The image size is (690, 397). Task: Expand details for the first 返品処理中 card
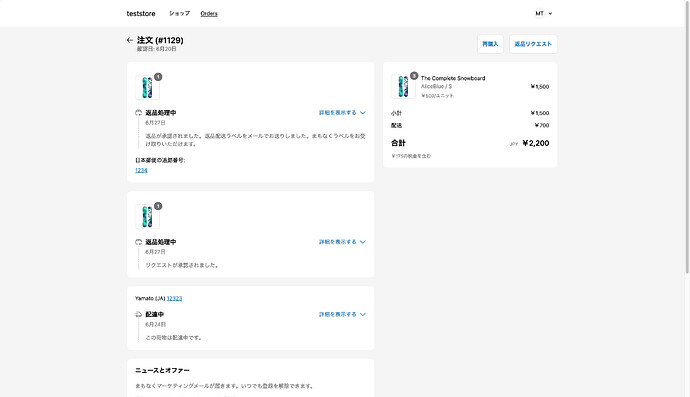[x=342, y=113]
